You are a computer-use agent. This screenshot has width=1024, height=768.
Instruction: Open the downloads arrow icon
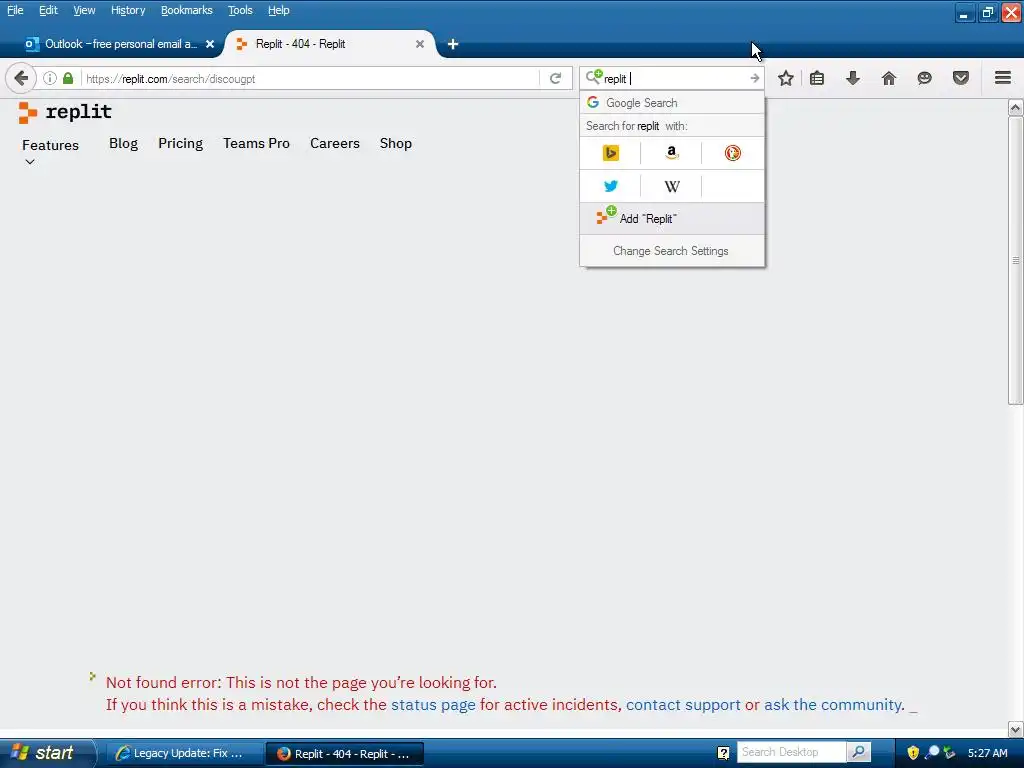pos(853,78)
